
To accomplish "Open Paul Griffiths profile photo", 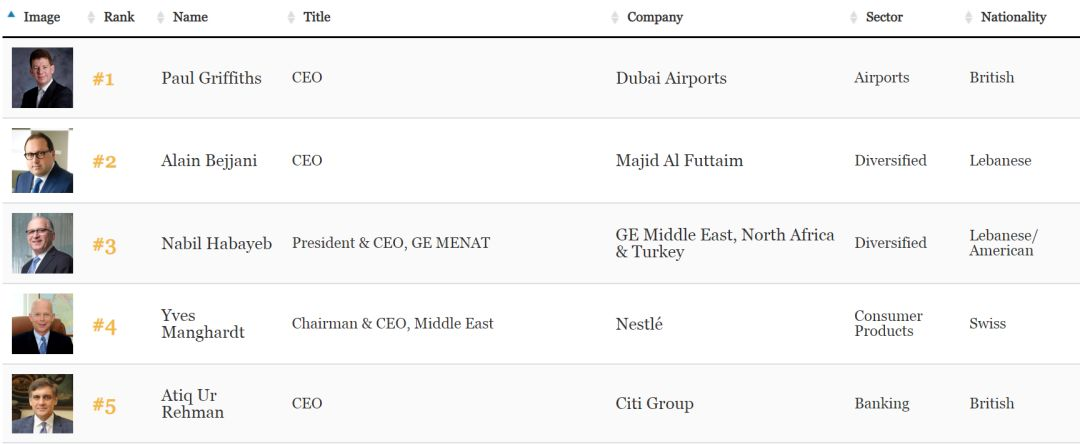I will coord(42,78).
